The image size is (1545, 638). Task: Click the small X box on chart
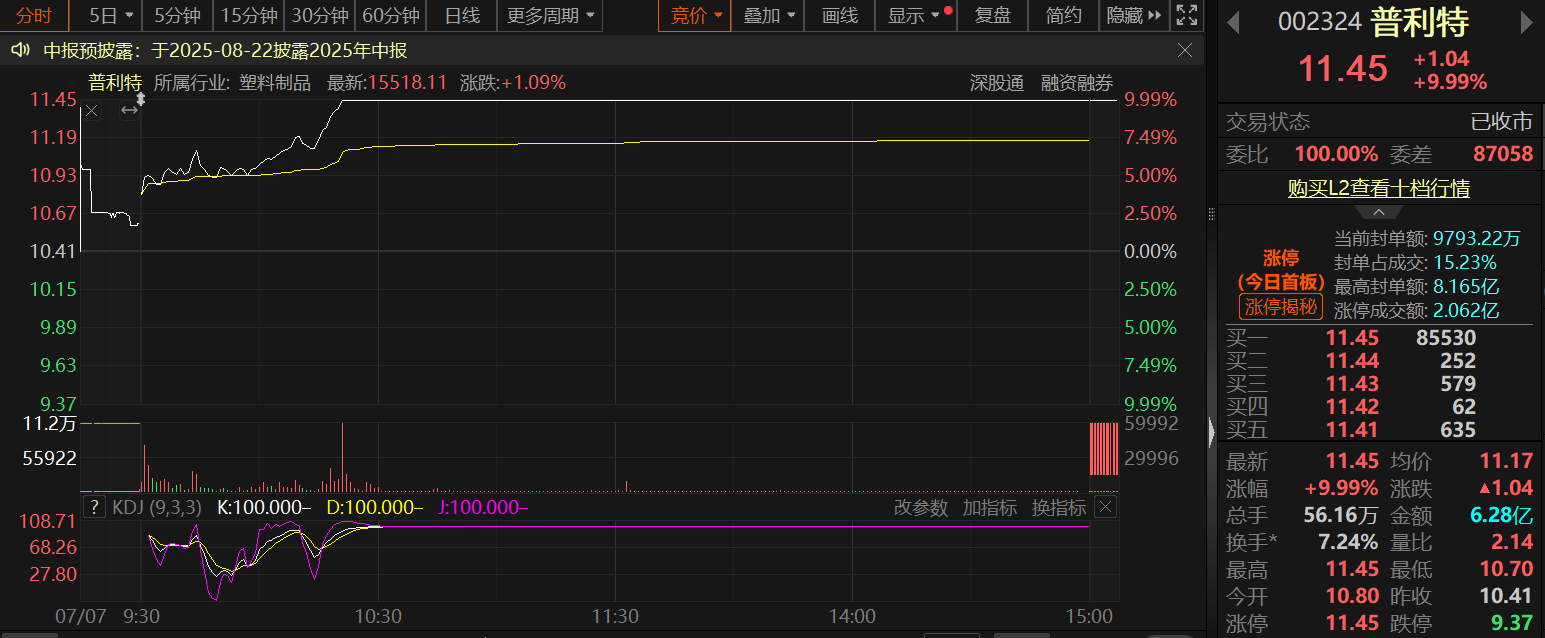92,110
